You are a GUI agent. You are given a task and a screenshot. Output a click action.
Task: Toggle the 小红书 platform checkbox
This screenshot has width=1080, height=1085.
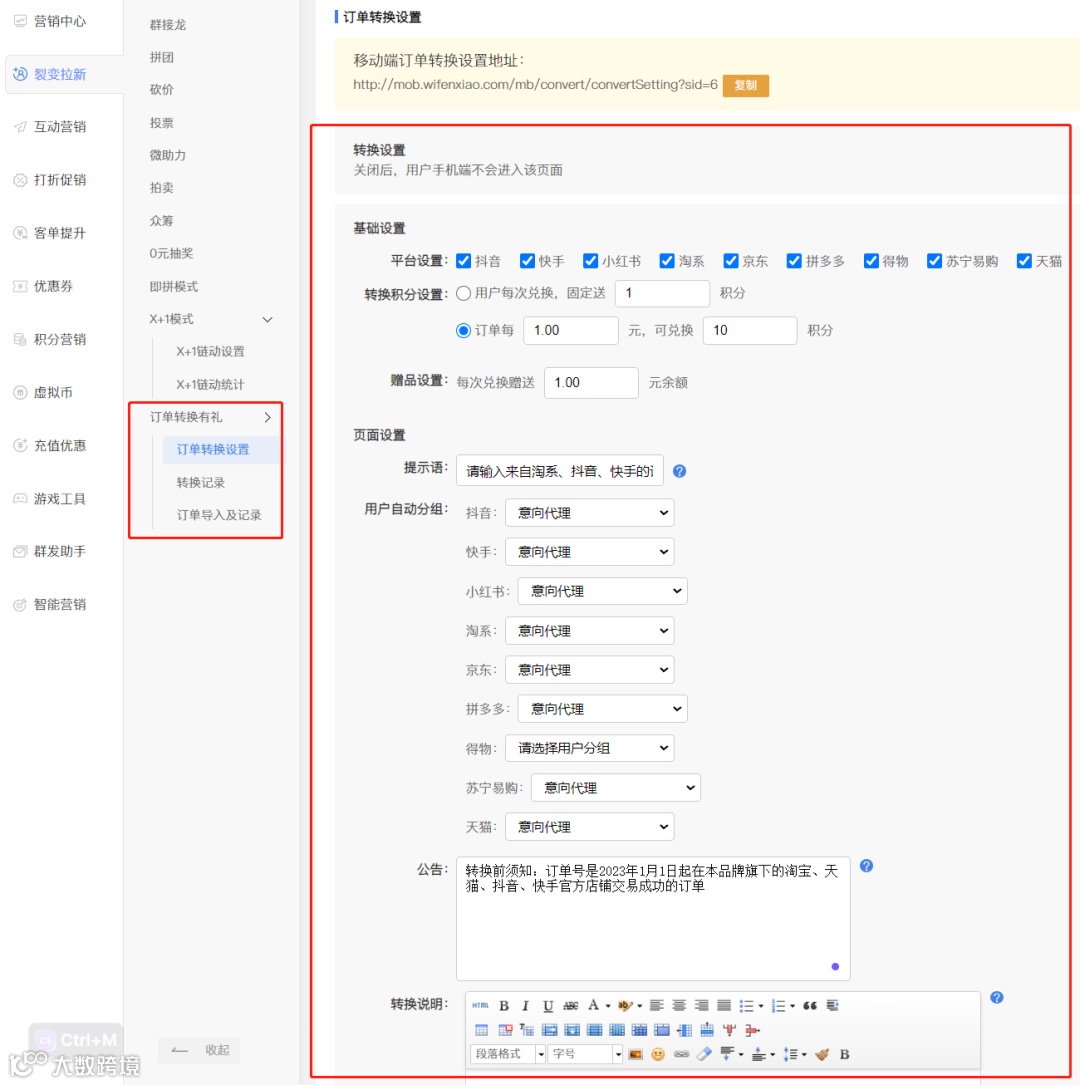(590, 261)
